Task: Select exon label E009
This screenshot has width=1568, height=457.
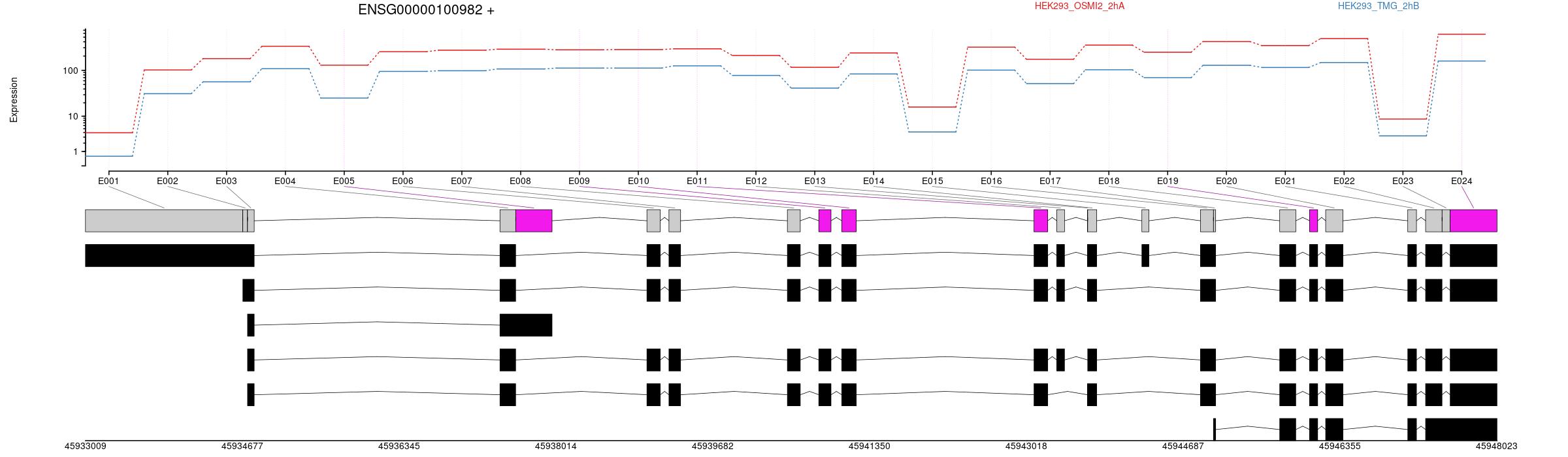Action: [x=579, y=181]
